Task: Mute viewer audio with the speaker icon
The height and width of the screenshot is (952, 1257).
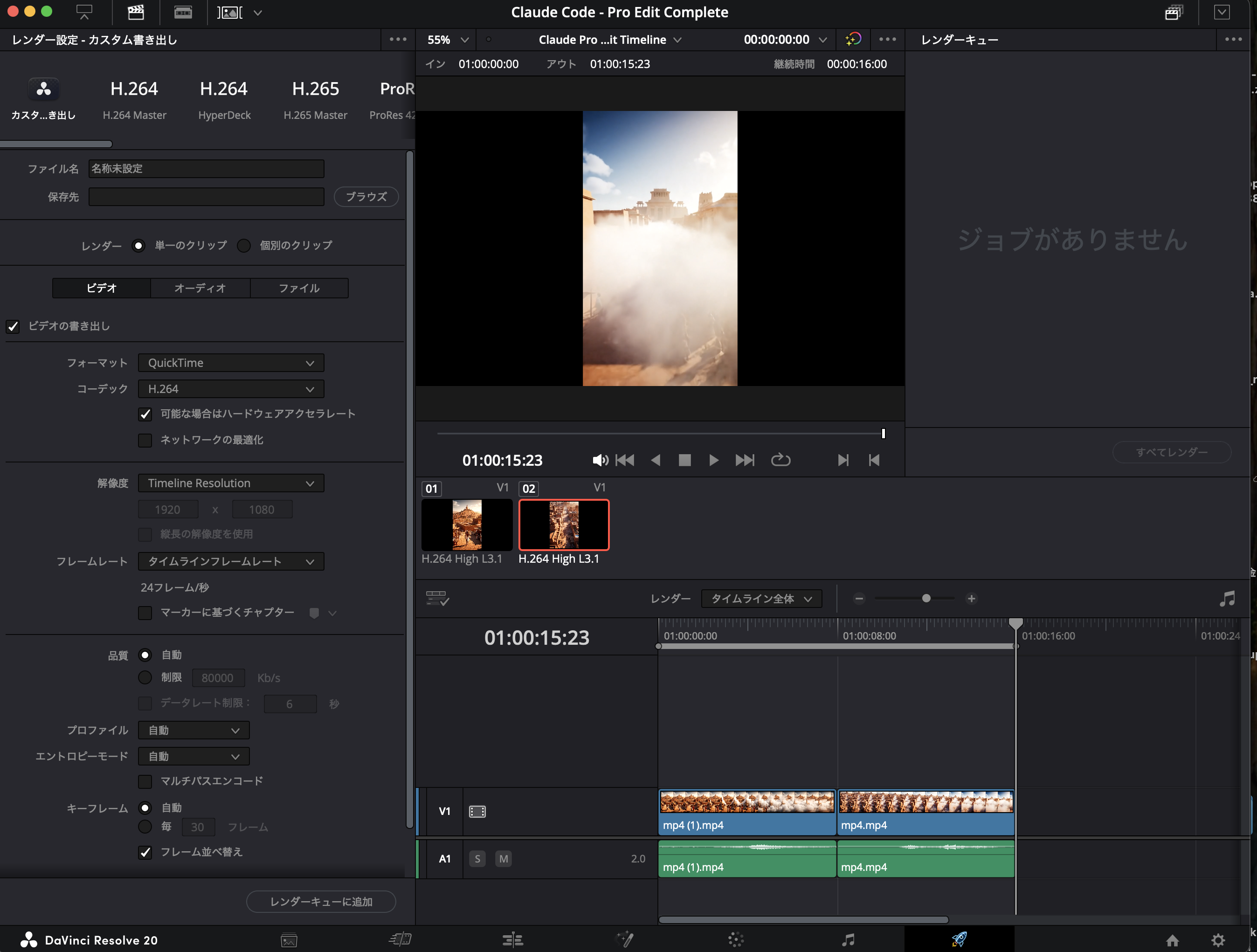Action: (600, 460)
